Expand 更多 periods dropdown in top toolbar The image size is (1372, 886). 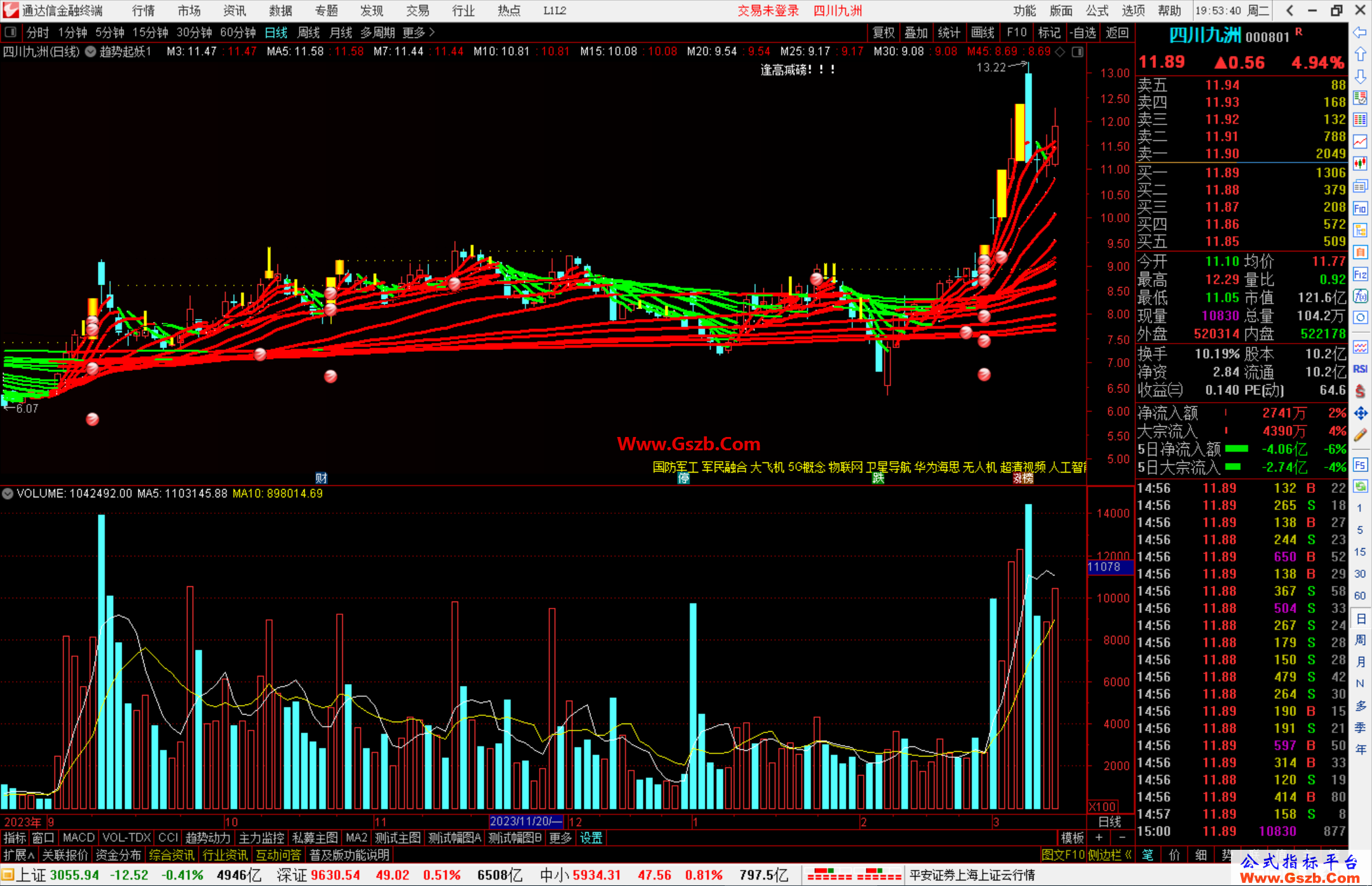click(419, 32)
